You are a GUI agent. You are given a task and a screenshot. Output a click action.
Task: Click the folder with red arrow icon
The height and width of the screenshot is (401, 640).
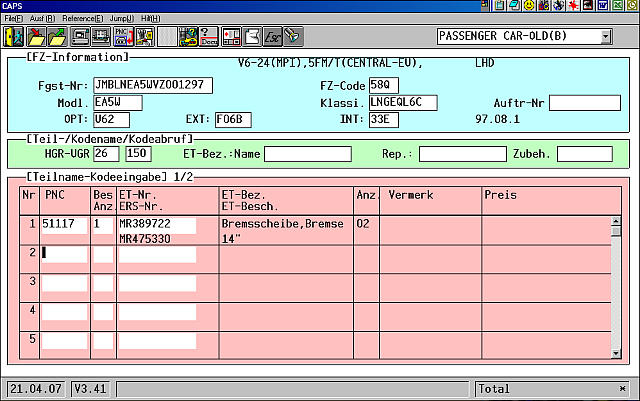tap(36, 37)
